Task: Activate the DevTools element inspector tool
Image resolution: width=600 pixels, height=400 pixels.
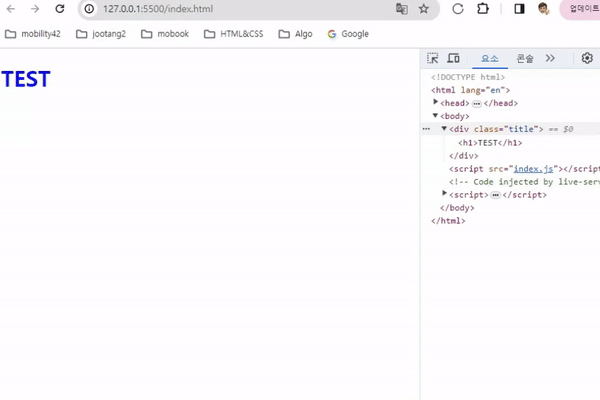Action: (433, 58)
